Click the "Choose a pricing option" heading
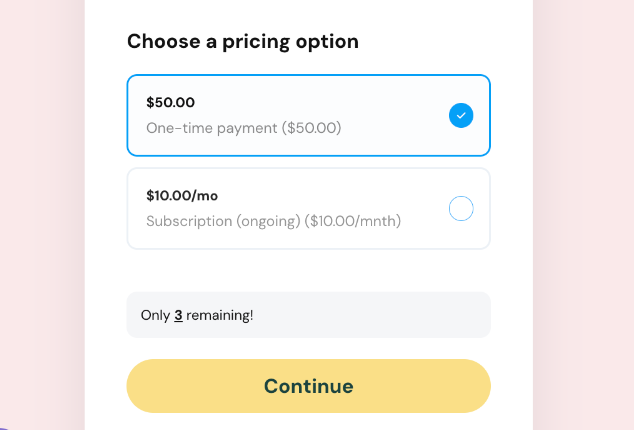This screenshot has width=634, height=430. [x=243, y=42]
